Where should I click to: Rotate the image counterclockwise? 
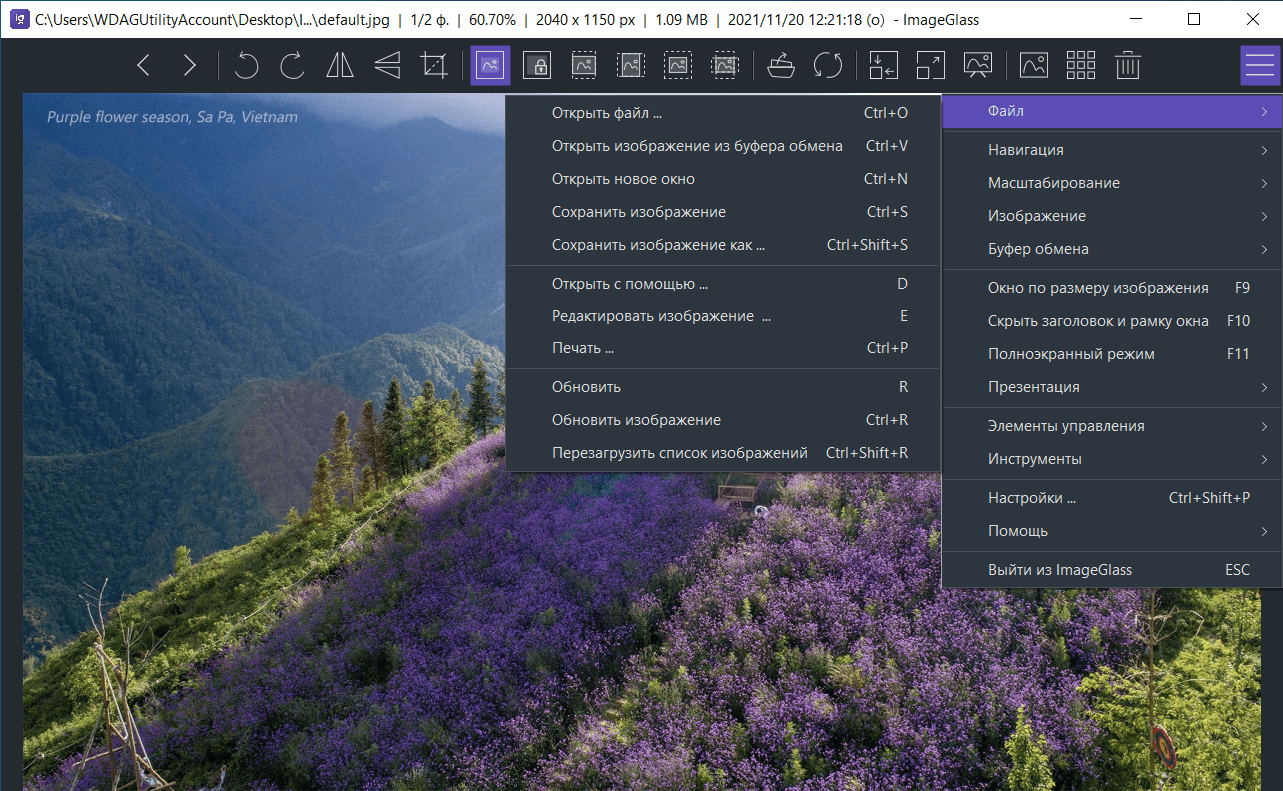coord(246,66)
